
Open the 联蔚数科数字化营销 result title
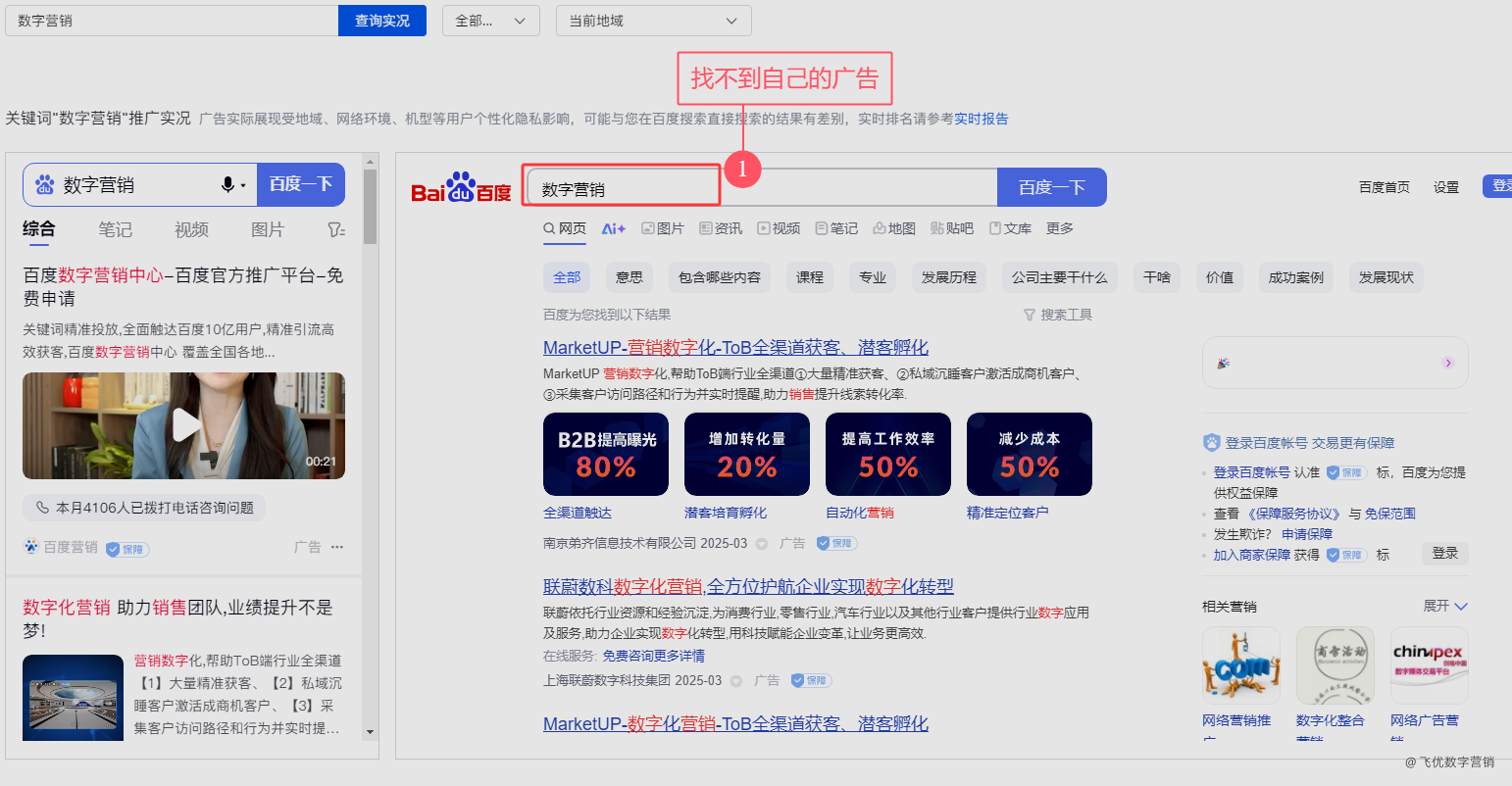[748, 586]
